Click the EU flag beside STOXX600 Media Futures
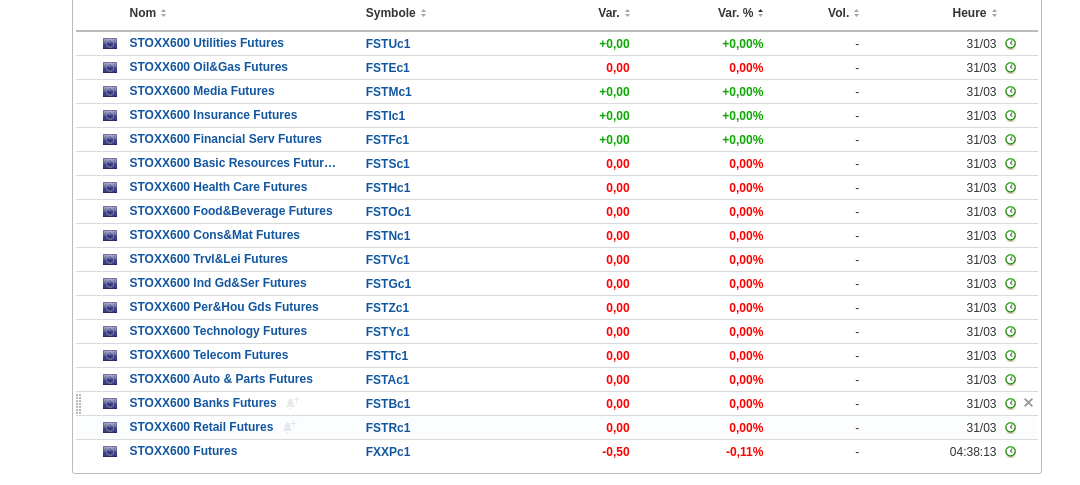Viewport: 1080px width, 485px height. pyautogui.click(x=110, y=92)
